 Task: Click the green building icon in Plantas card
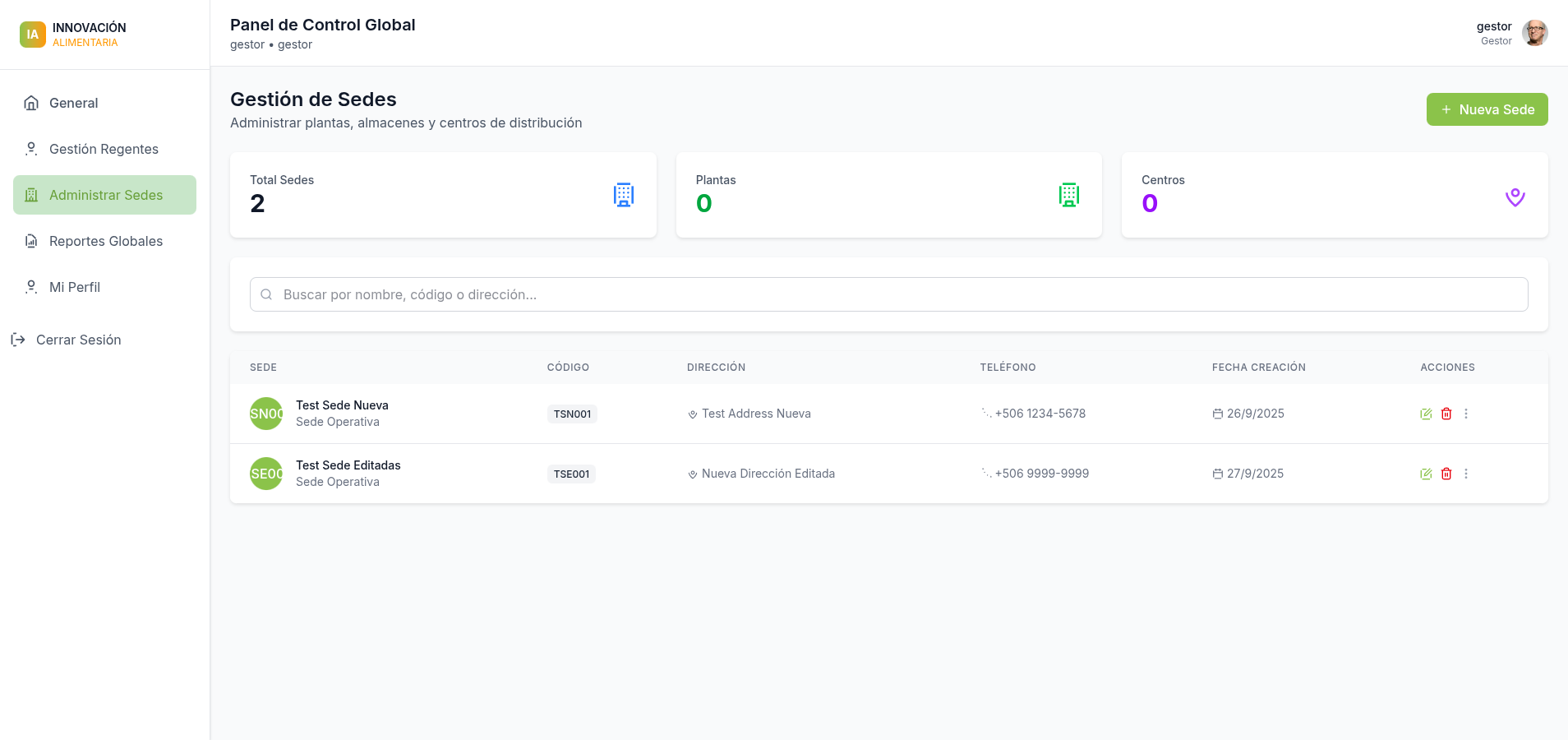pos(1069,195)
